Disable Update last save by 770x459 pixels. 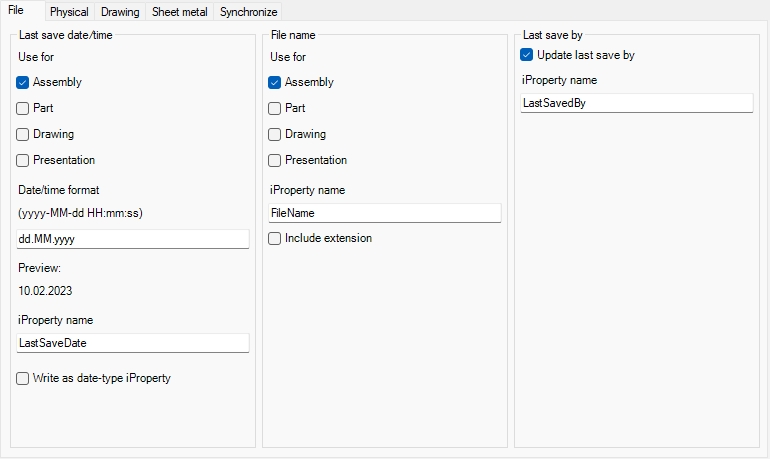pos(527,55)
